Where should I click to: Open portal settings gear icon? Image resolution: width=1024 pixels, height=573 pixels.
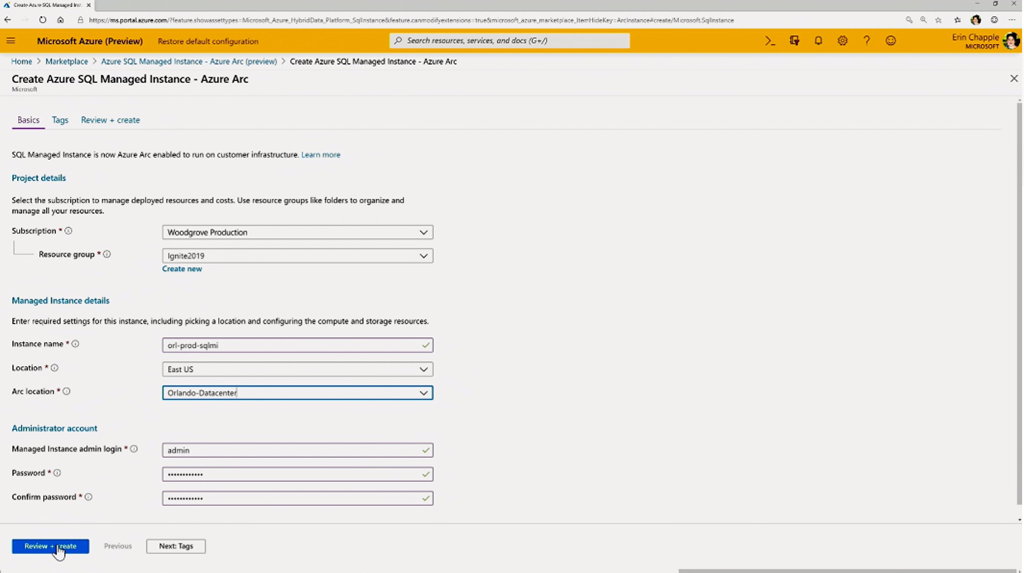(842, 41)
